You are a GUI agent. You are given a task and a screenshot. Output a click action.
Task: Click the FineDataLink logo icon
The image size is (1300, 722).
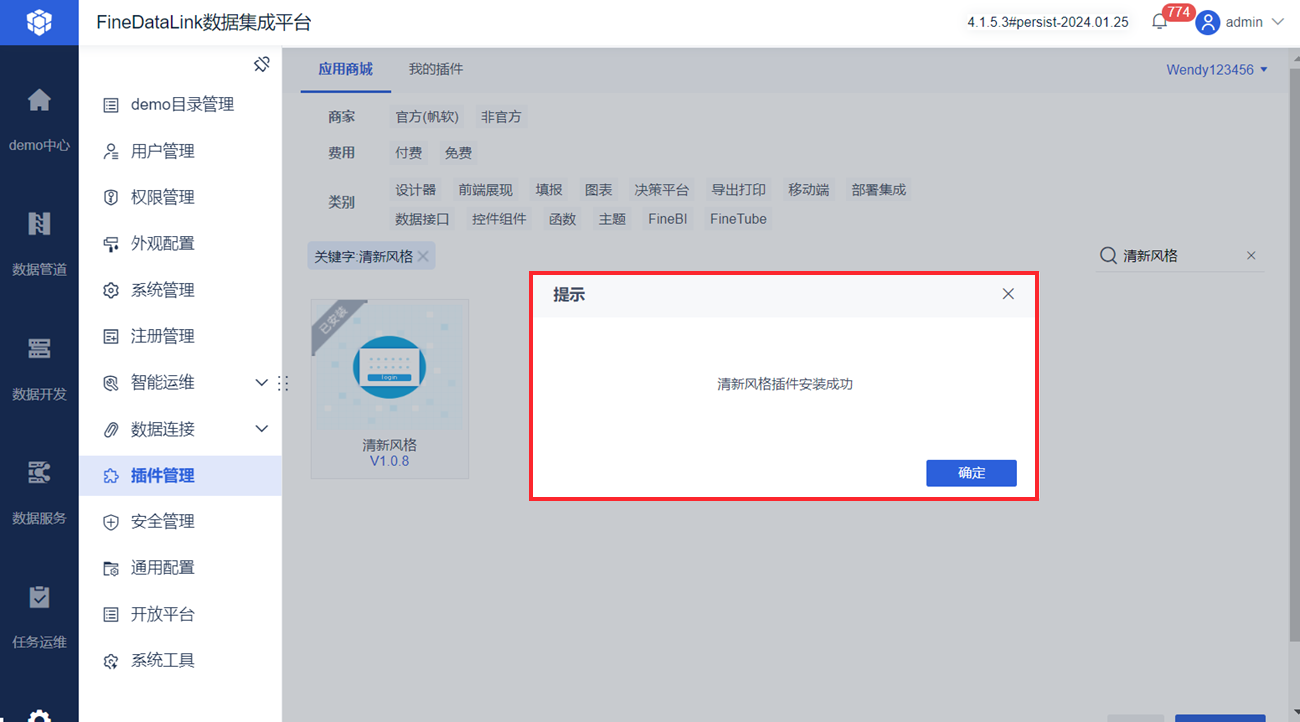pos(39,22)
